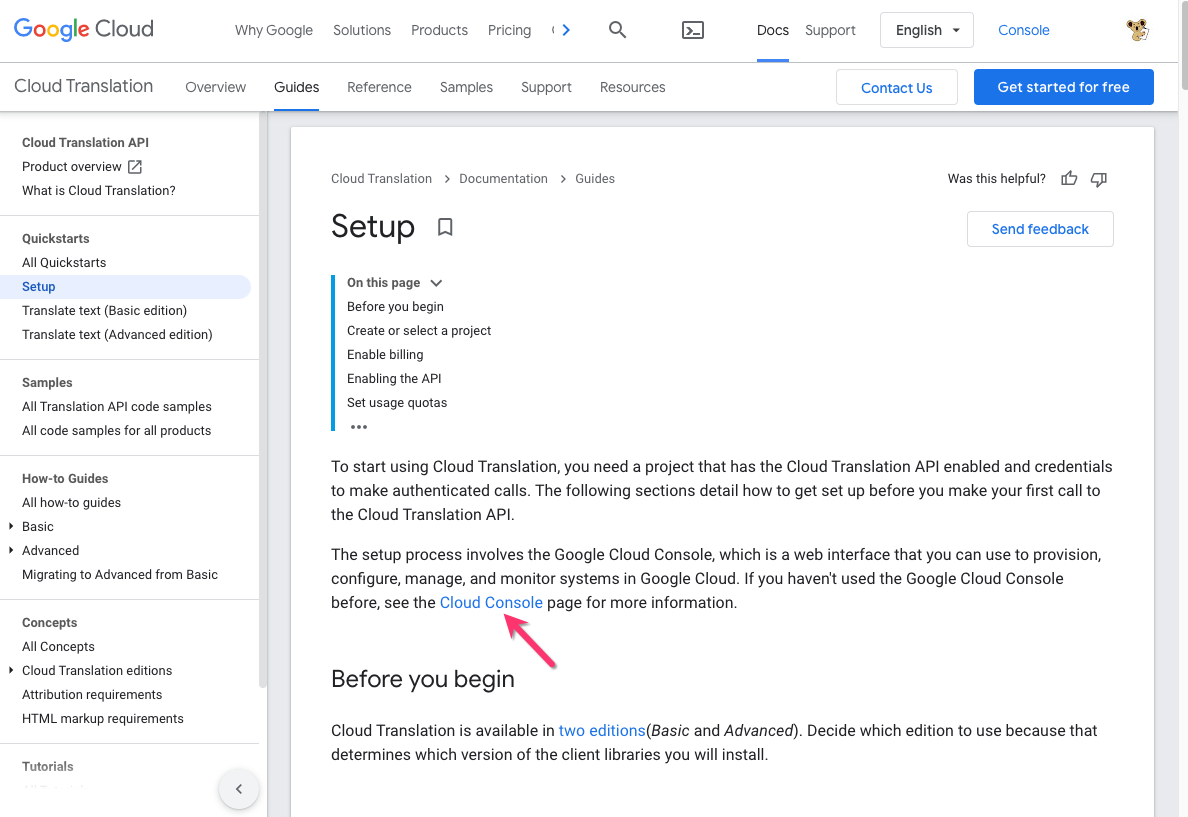Click the external link icon beside Product overview
Viewport: 1188px width, 817px height.
(x=135, y=167)
